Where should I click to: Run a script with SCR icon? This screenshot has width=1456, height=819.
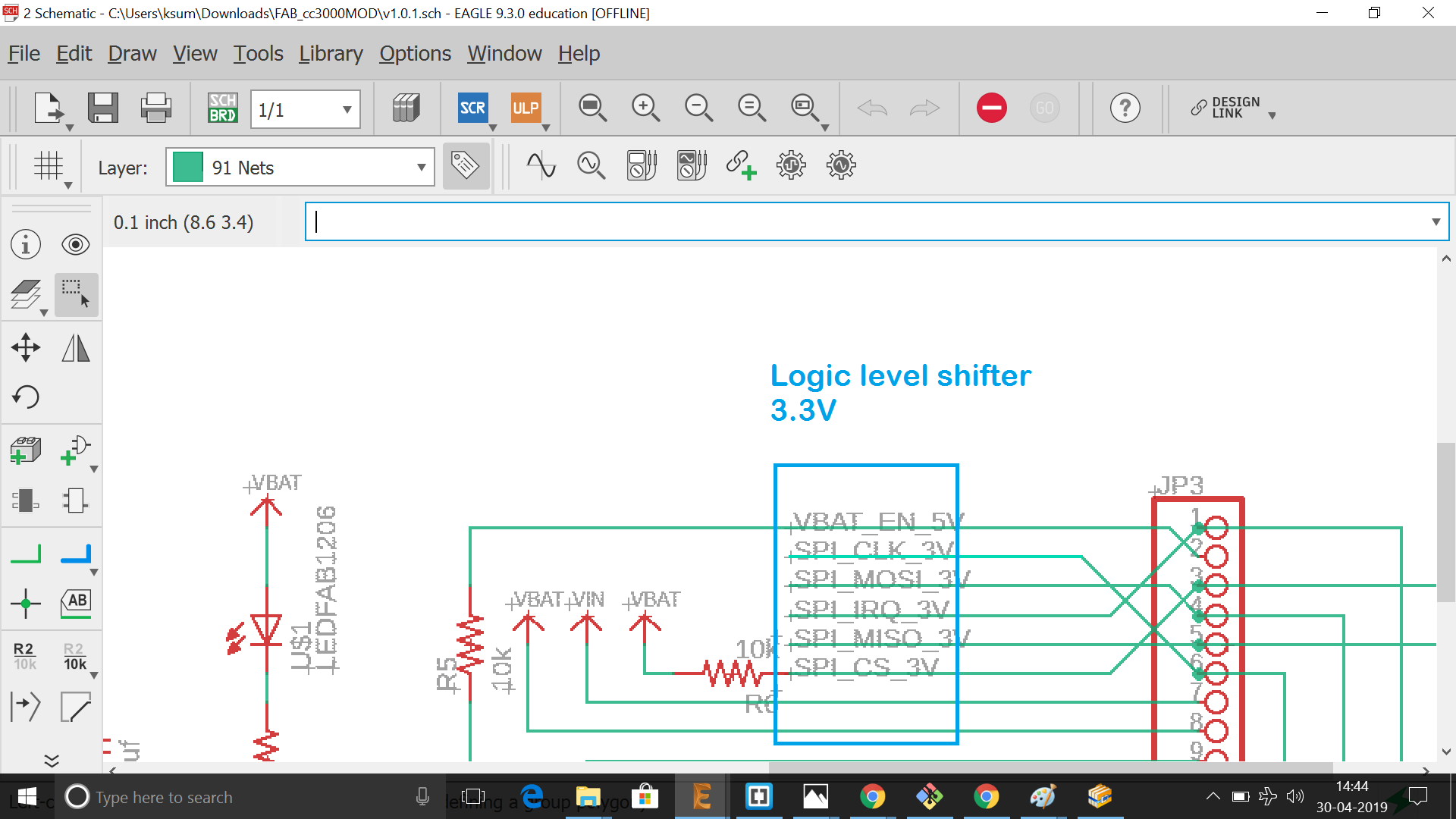pyautogui.click(x=472, y=108)
